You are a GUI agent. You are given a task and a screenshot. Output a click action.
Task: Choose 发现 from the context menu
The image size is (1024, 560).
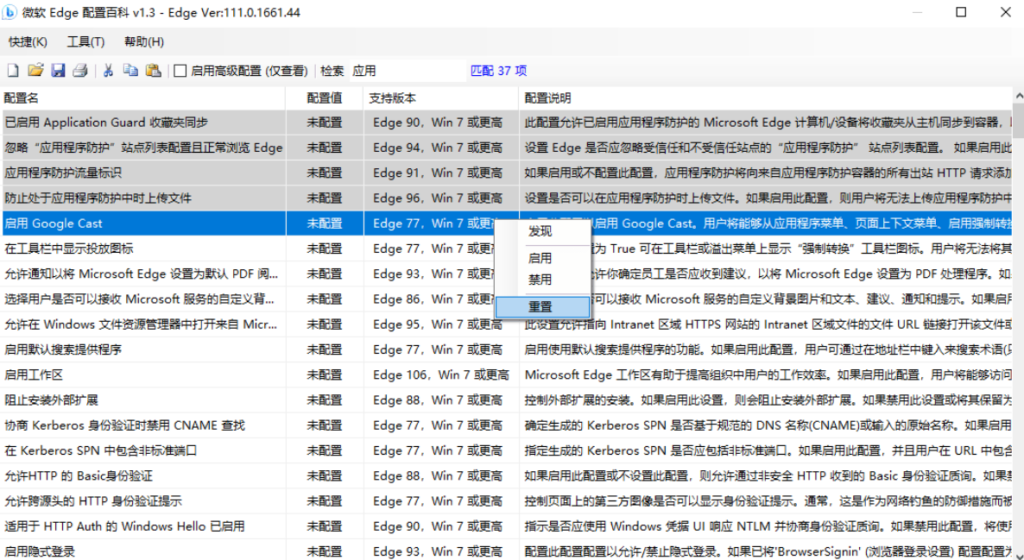click(540, 231)
